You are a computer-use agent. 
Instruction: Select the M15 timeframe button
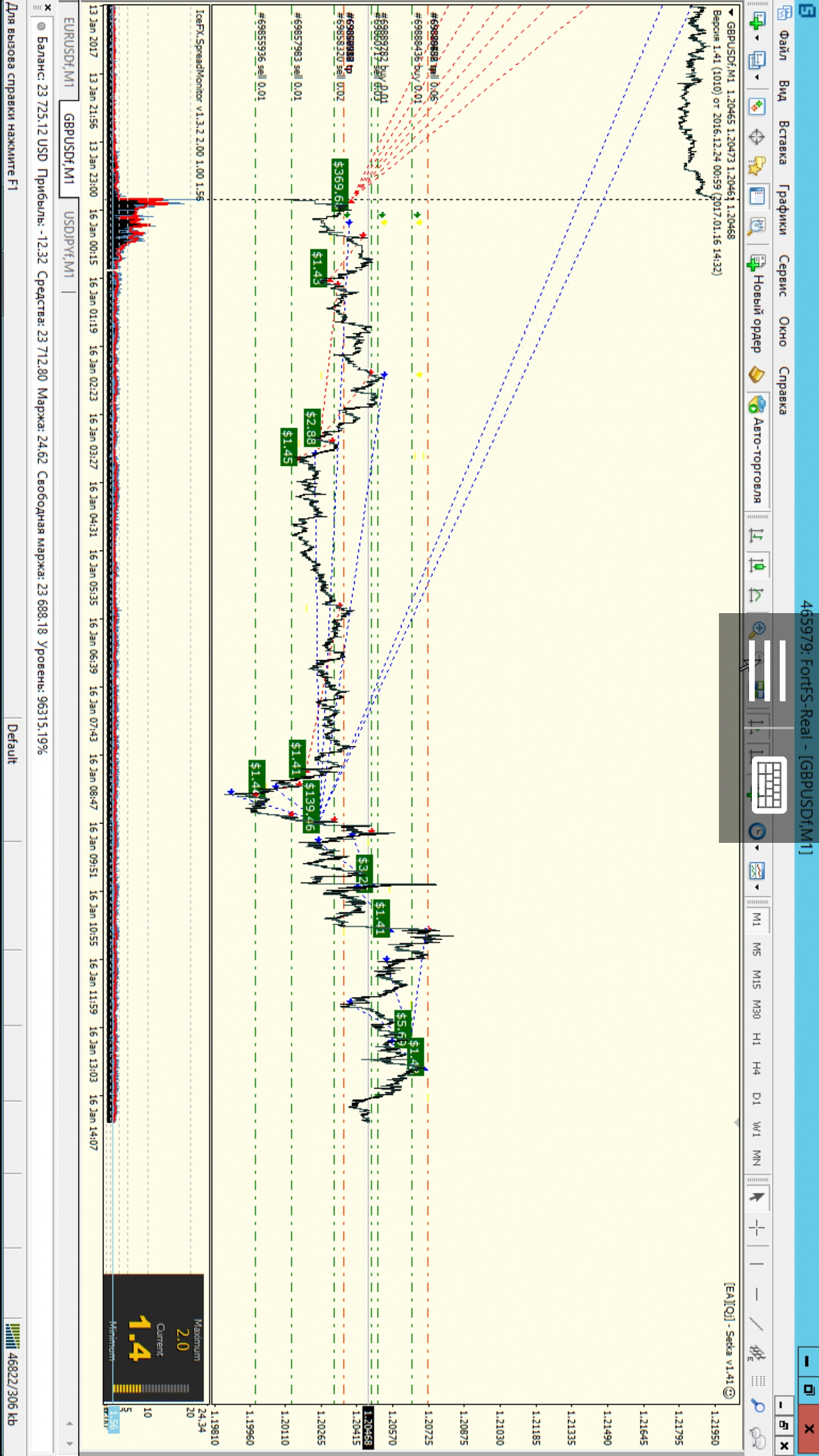pyautogui.click(x=757, y=979)
